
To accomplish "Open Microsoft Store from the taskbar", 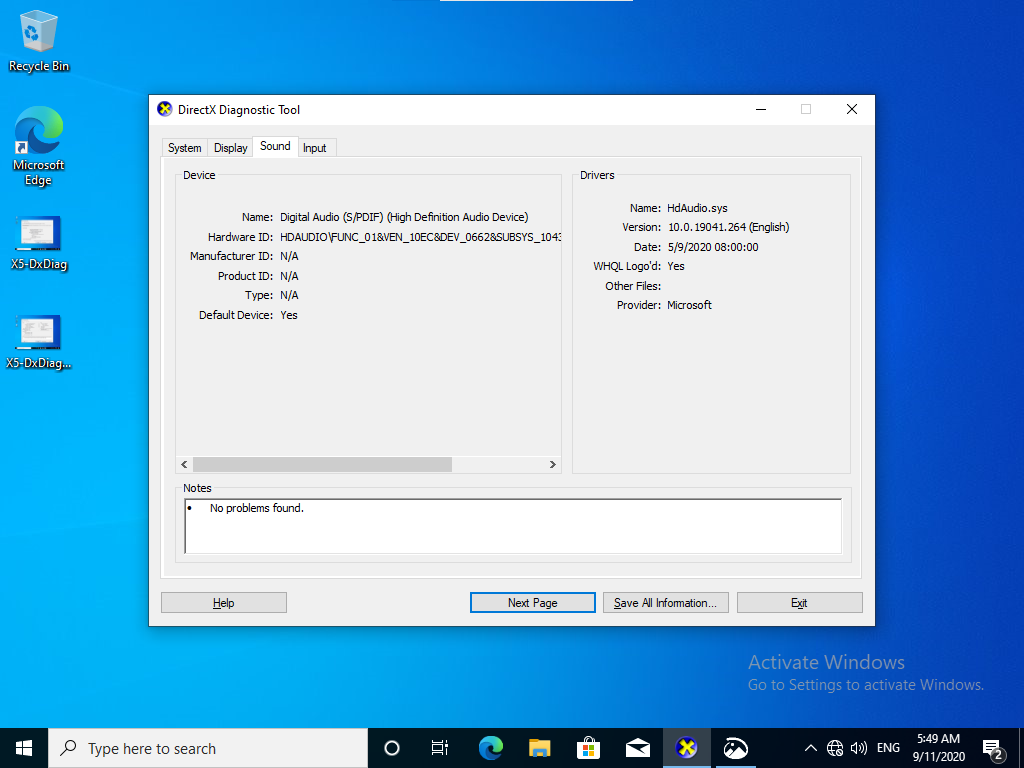I will pyautogui.click(x=588, y=748).
